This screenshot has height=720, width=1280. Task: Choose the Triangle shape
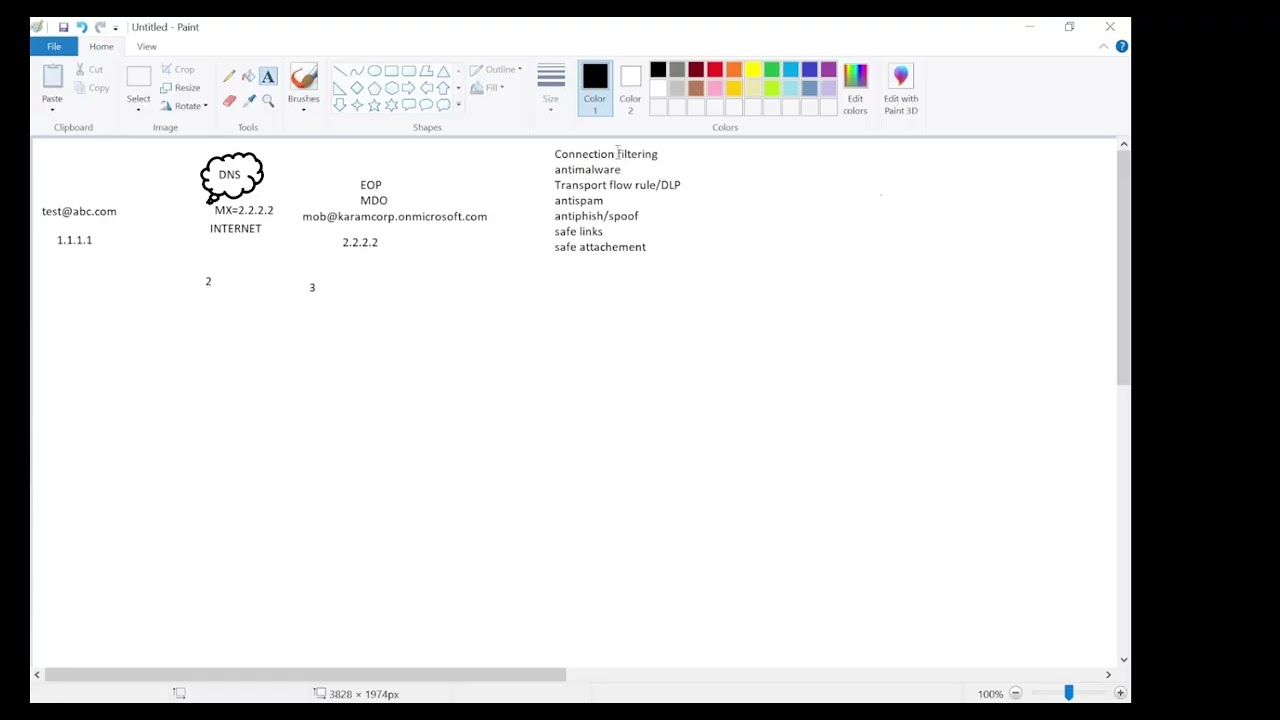[443, 71]
